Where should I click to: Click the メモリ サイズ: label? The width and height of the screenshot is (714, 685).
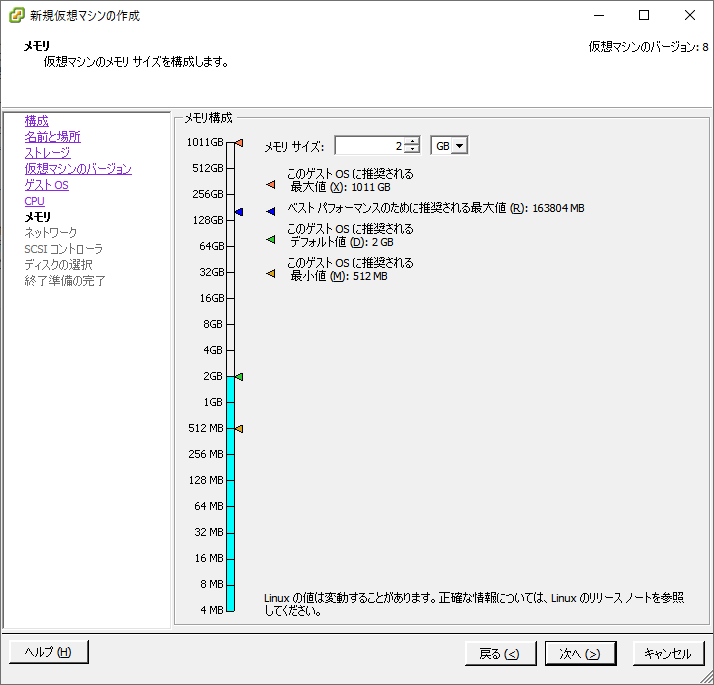(294, 147)
